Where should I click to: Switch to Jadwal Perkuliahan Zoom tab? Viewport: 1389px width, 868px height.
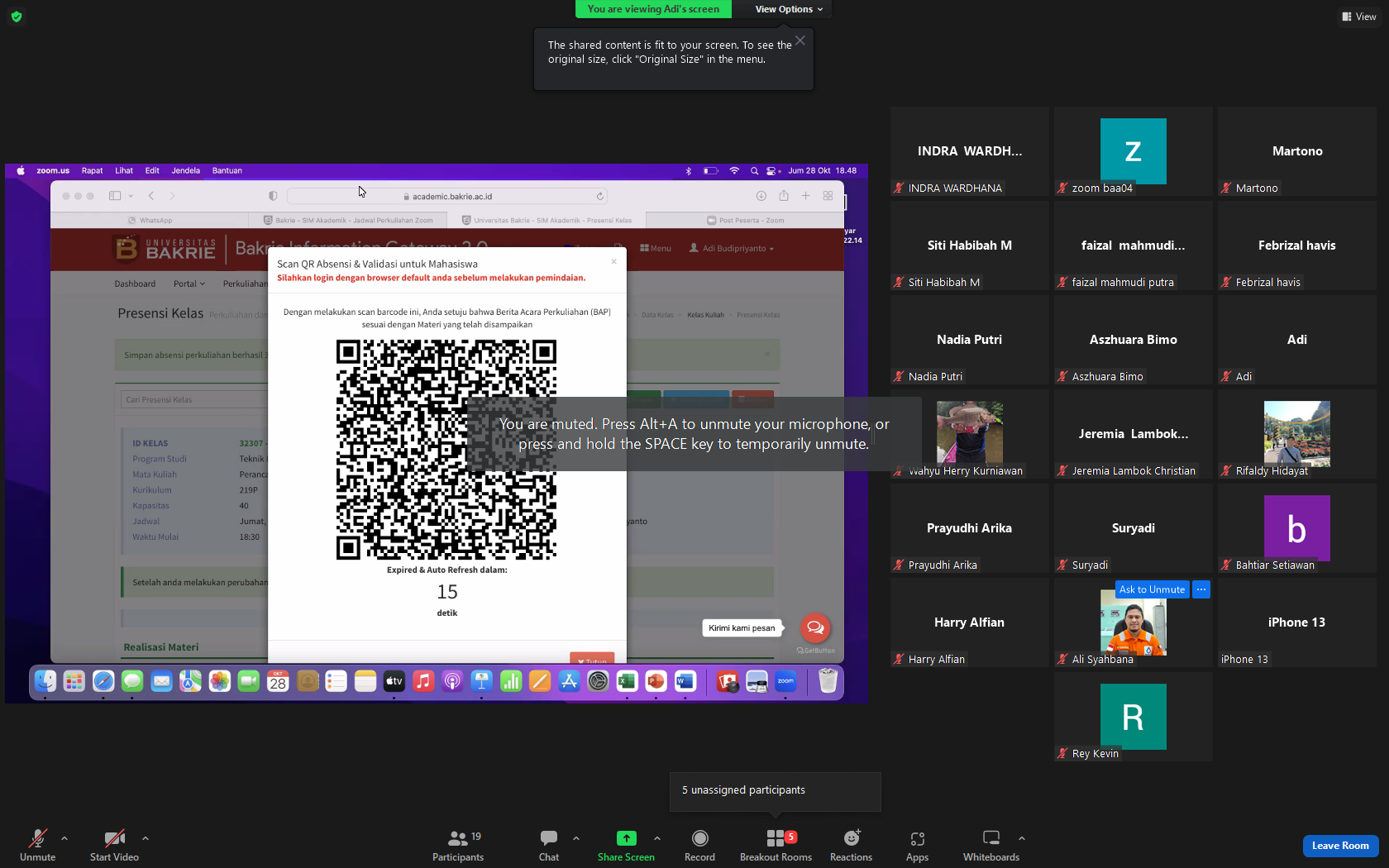[x=348, y=221]
